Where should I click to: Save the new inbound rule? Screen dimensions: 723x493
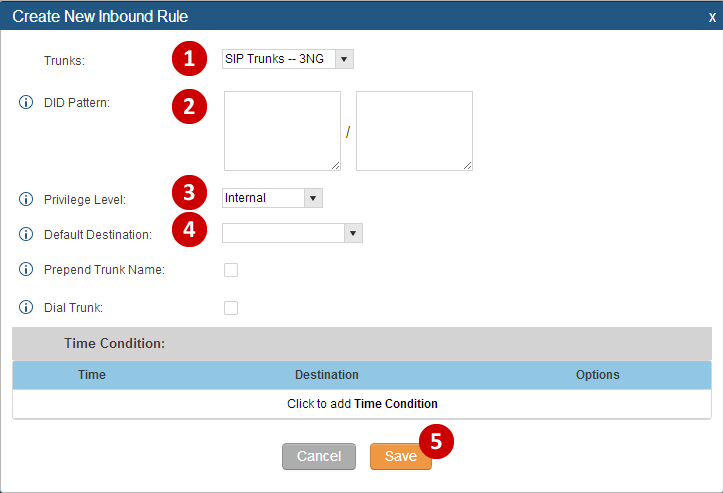click(x=400, y=456)
